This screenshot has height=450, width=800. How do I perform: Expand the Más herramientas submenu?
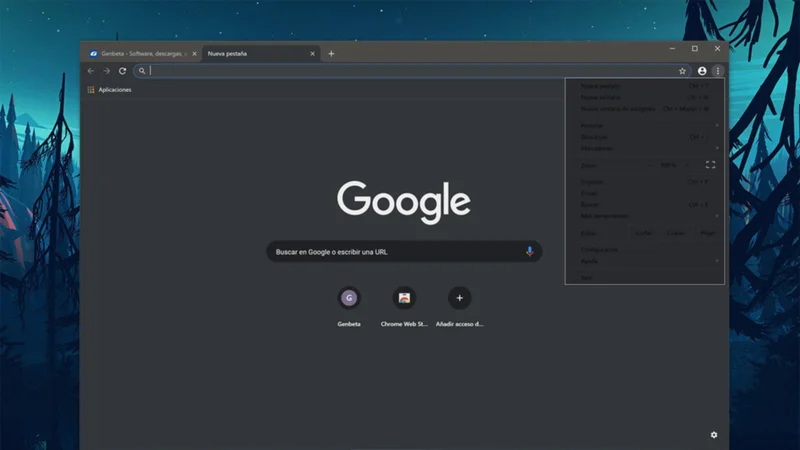(644, 216)
